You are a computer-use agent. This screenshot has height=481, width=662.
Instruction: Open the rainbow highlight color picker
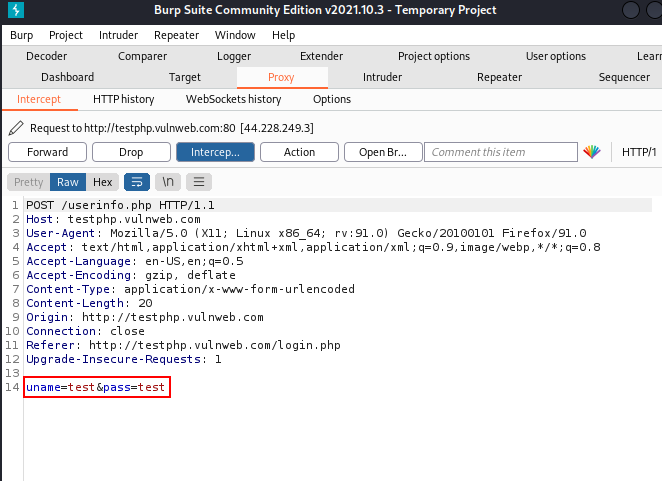tap(591, 152)
